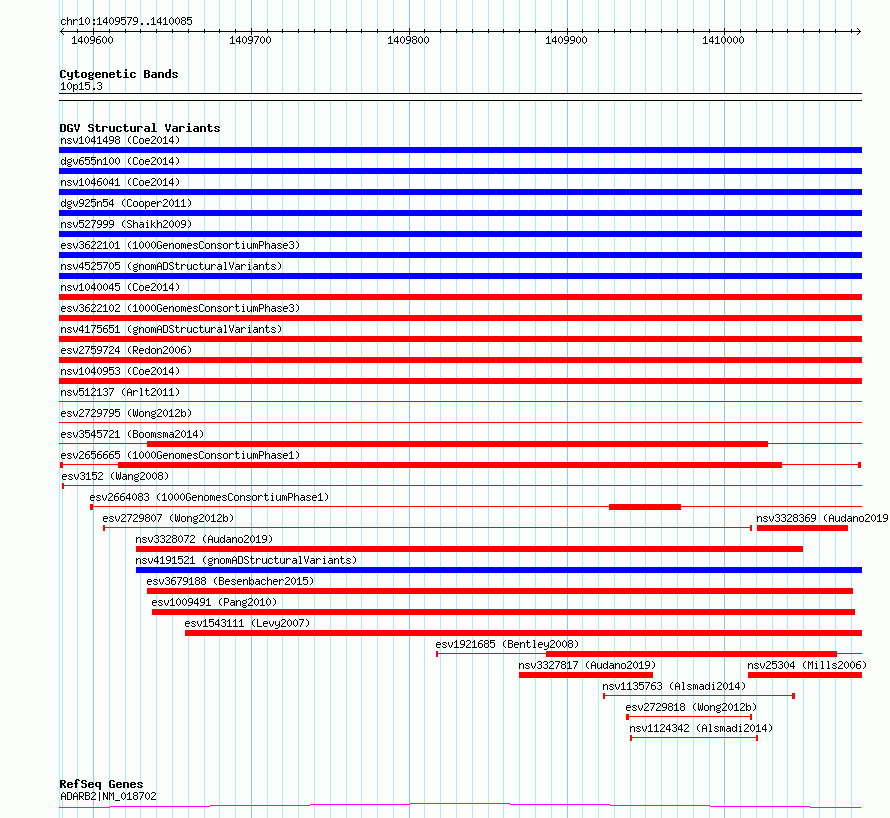Open variant dgv925n54 (Cooper2011)
Screen dimensions: 890x818
pos(126,203)
